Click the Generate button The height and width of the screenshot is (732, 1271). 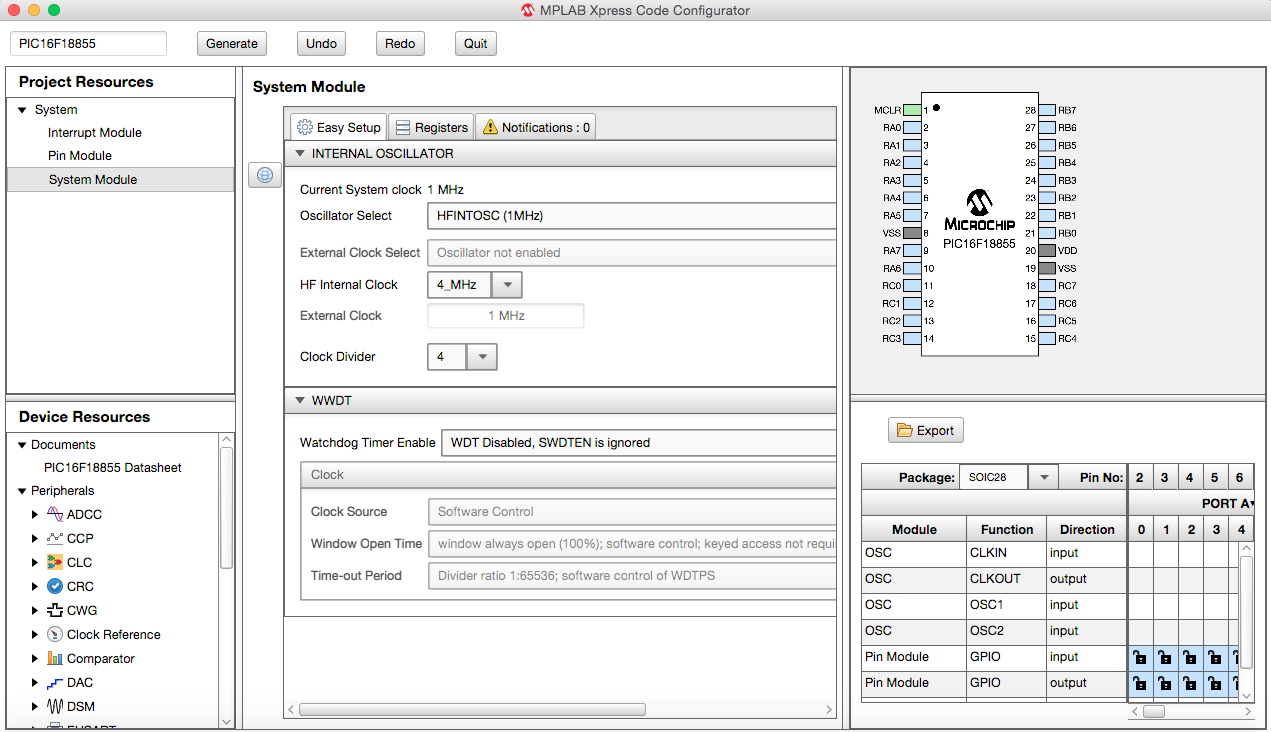[231, 43]
